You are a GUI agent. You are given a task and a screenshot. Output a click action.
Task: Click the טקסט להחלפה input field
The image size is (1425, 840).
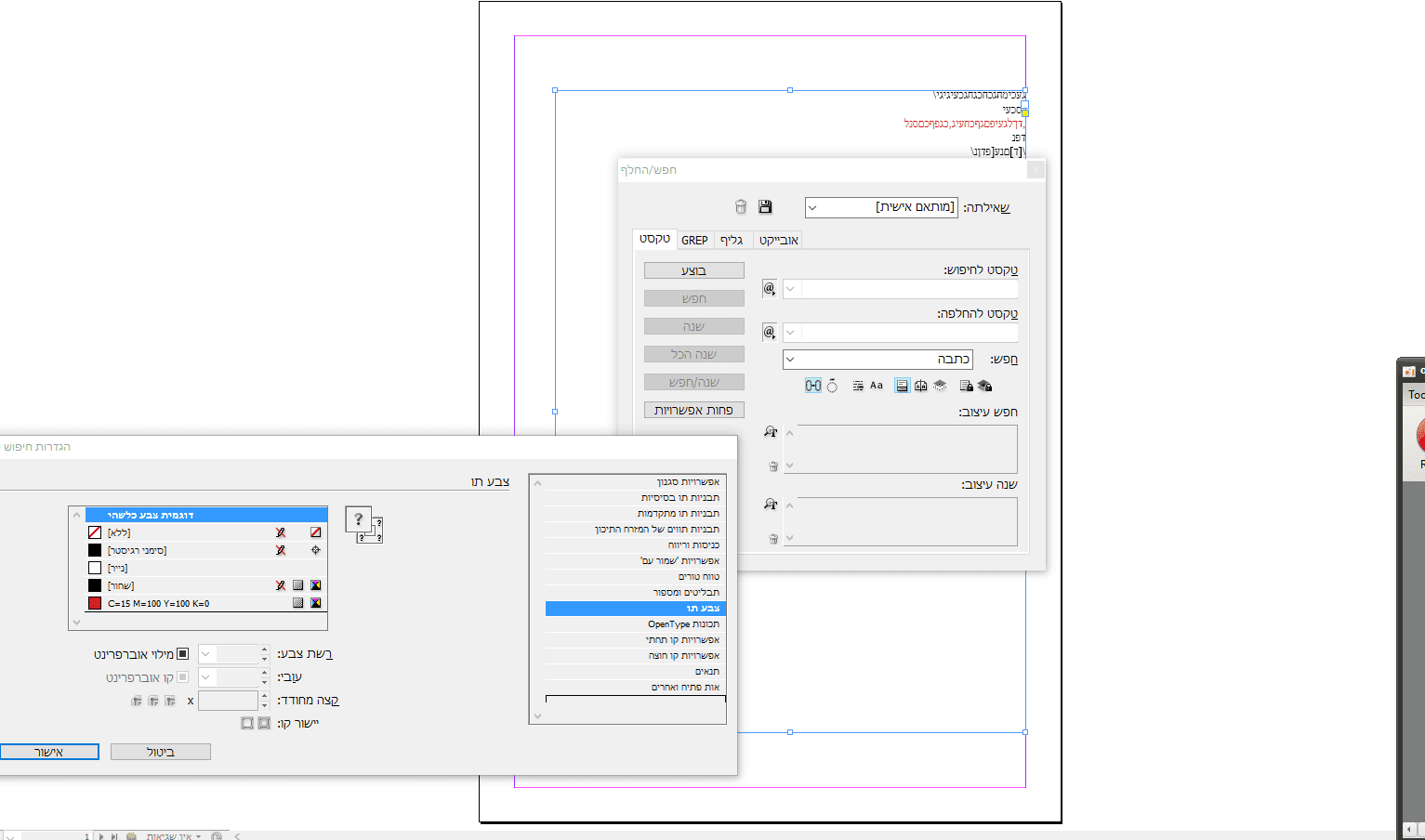(909, 332)
